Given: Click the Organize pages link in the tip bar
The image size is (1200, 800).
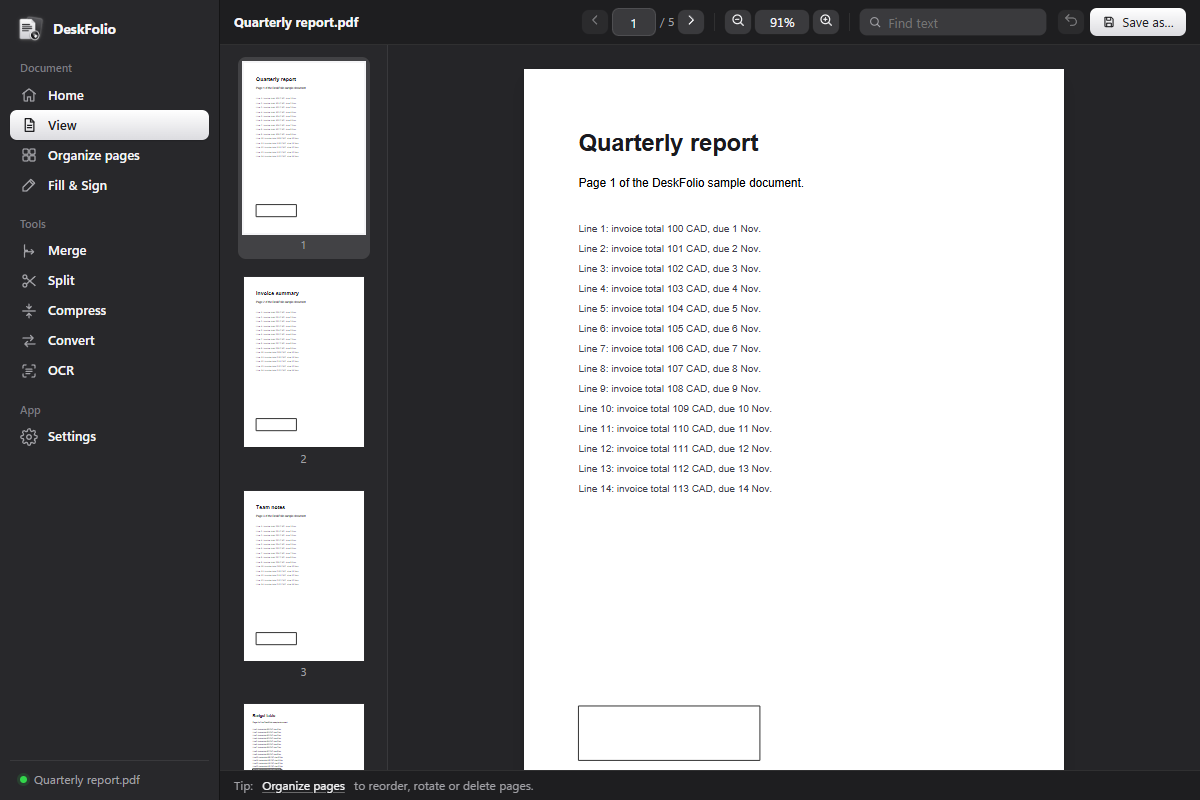Looking at the screenshot, I should point(303,786).
